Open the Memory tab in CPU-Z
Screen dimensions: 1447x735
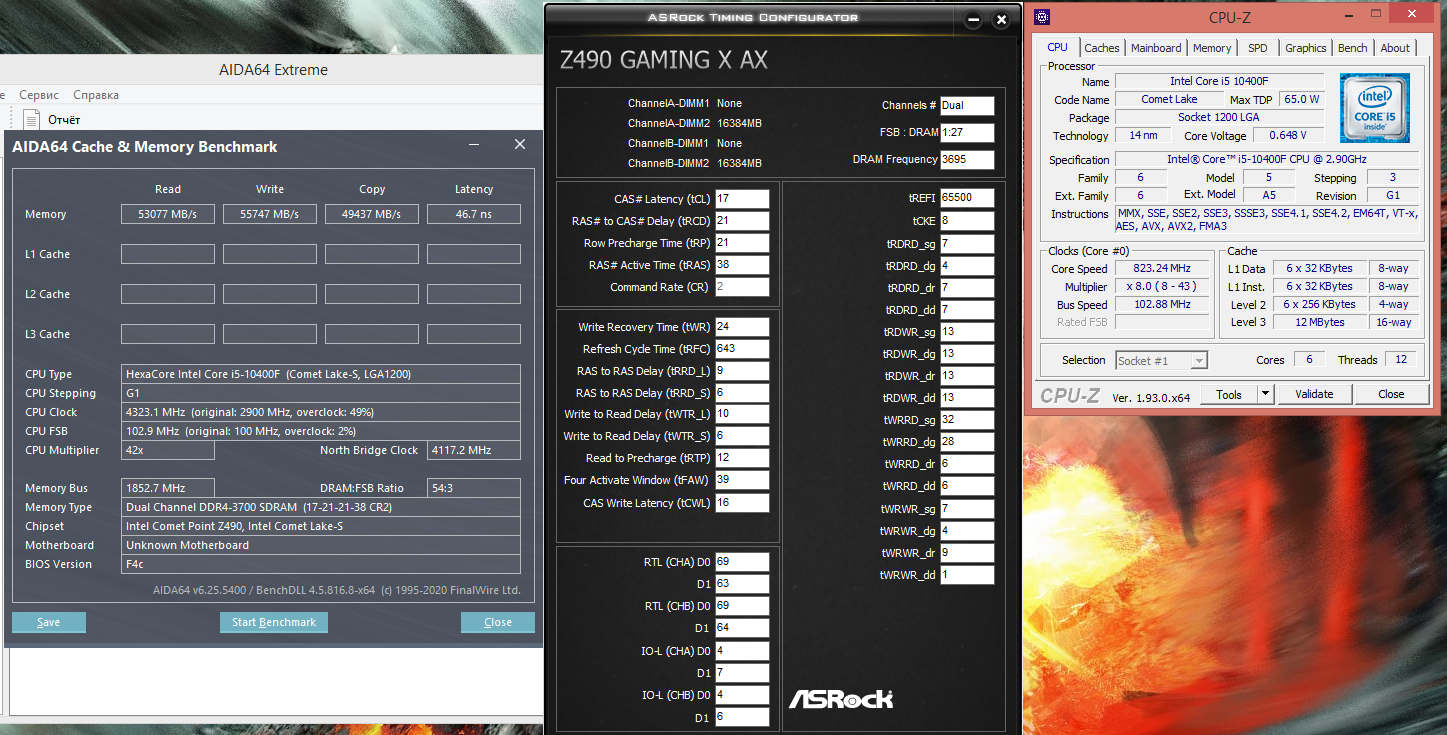[x=1212, y=48]
